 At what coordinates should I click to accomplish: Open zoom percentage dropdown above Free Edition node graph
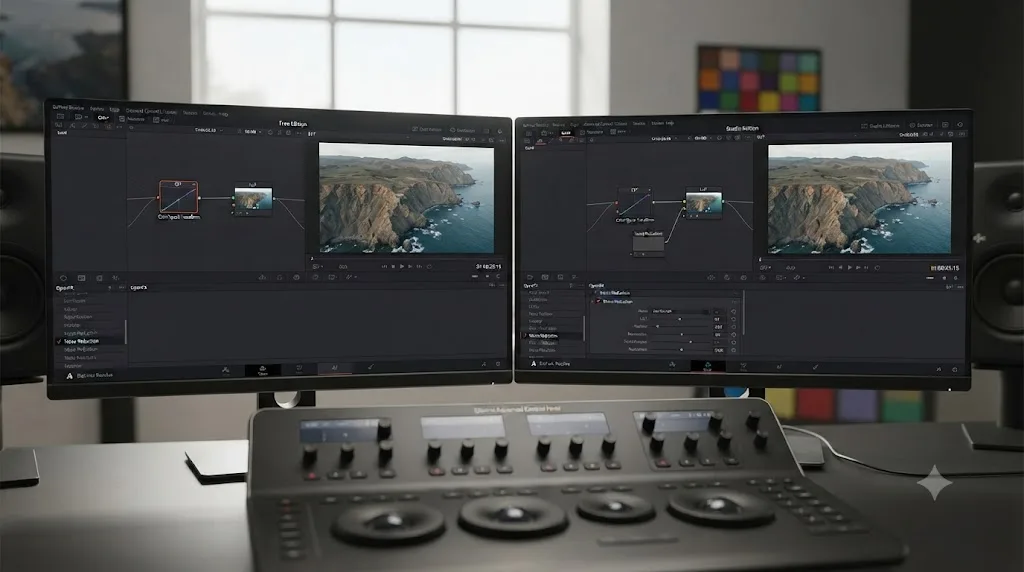[252, 131]
